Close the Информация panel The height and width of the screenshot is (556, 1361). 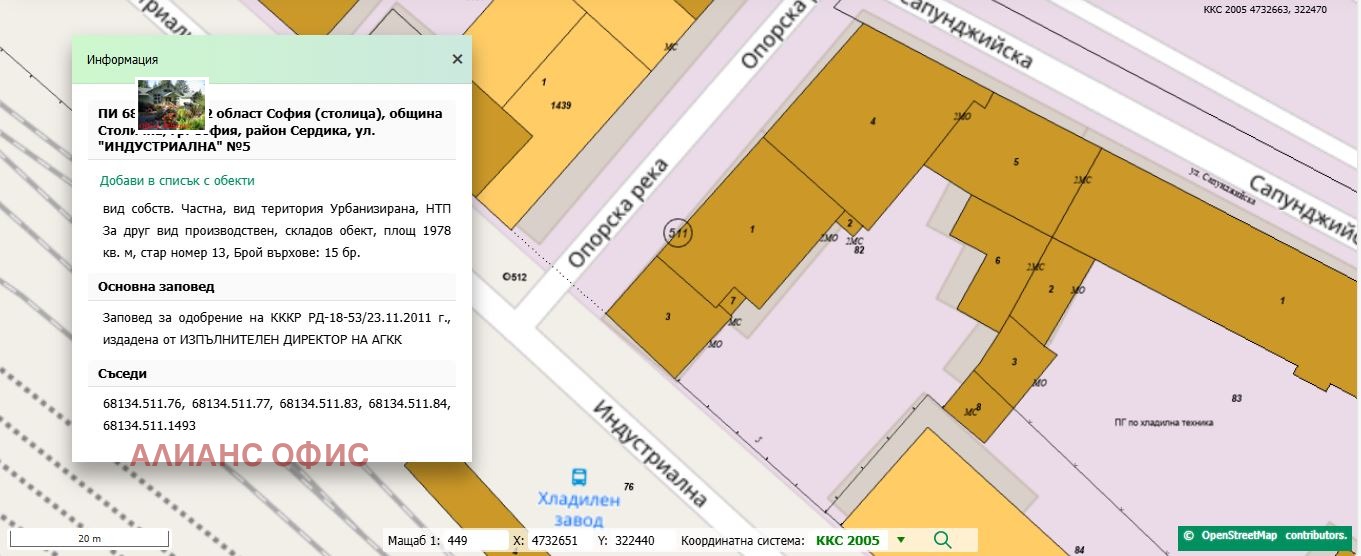[457, 59]
